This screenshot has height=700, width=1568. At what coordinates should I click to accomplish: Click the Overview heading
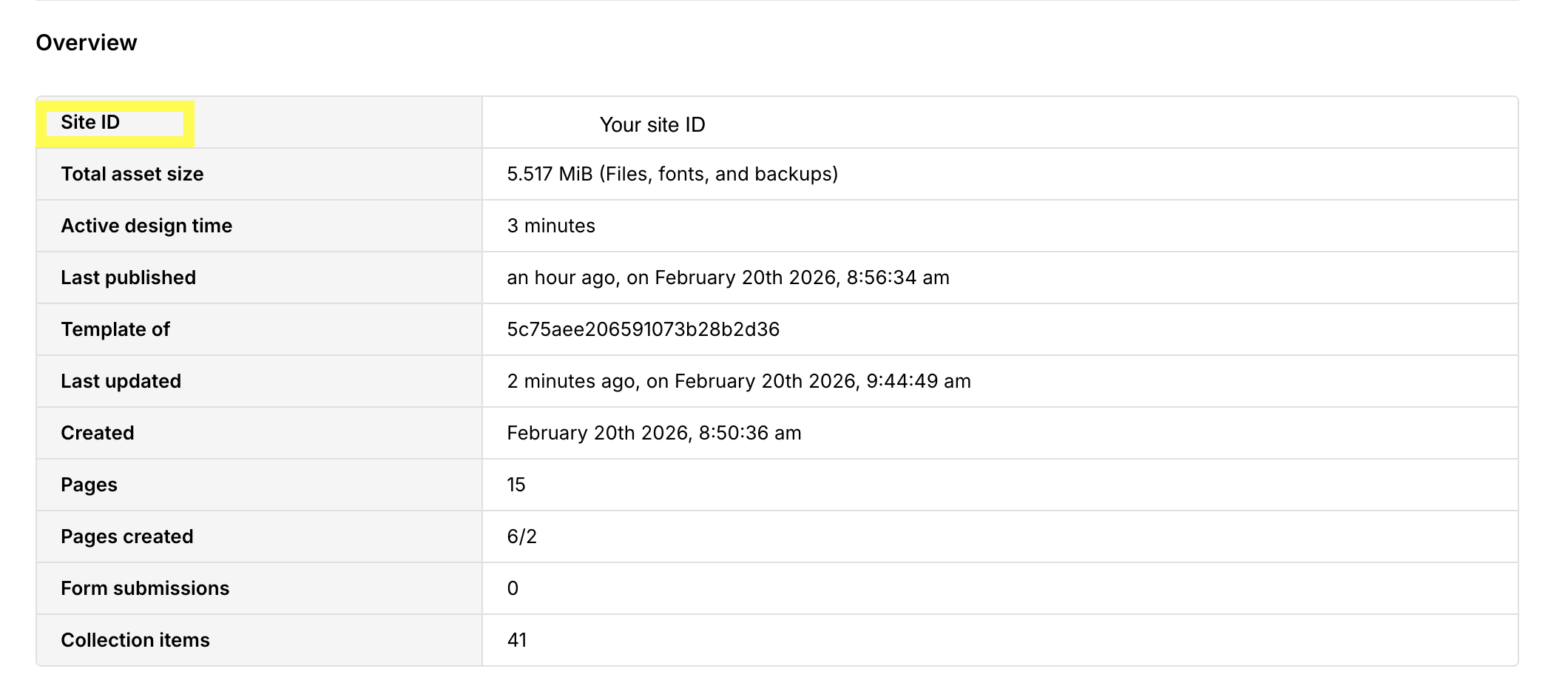pyautogui.click(x=86, y=43)
